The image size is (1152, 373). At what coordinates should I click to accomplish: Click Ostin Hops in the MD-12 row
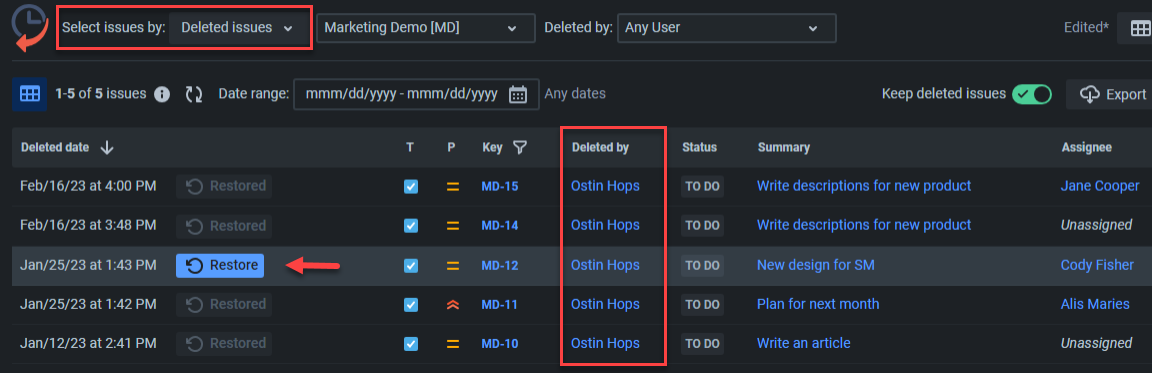click(605, 265)
